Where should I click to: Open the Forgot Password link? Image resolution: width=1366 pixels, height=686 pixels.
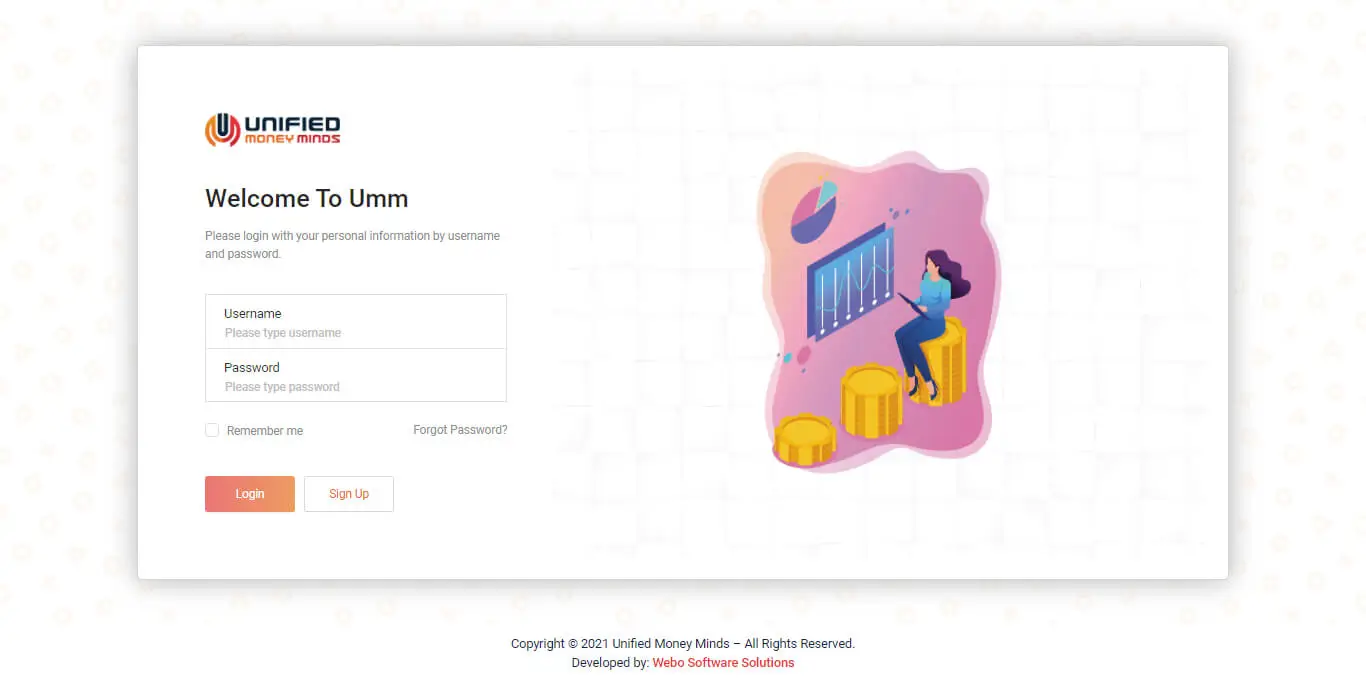(x=460, y=430)
